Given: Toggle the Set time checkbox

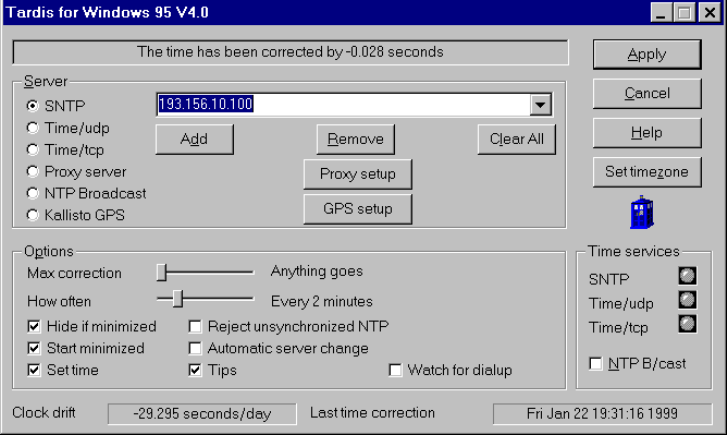Looking at the screenshot, I should click(34, 370).
